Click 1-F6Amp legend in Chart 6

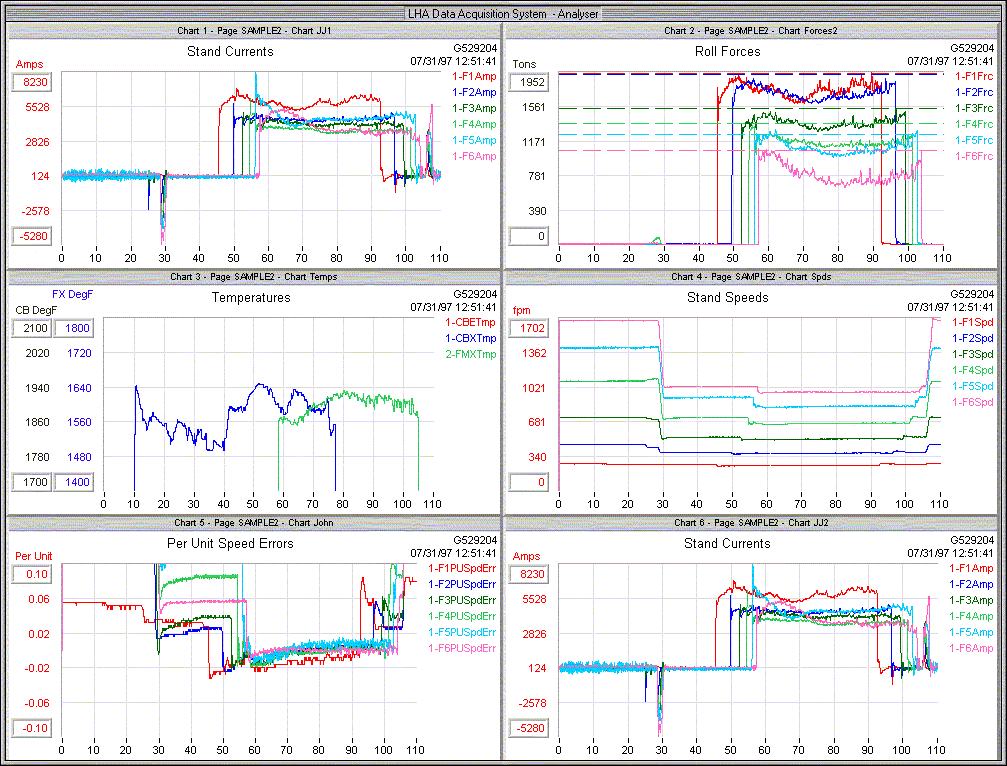(971, 648)
